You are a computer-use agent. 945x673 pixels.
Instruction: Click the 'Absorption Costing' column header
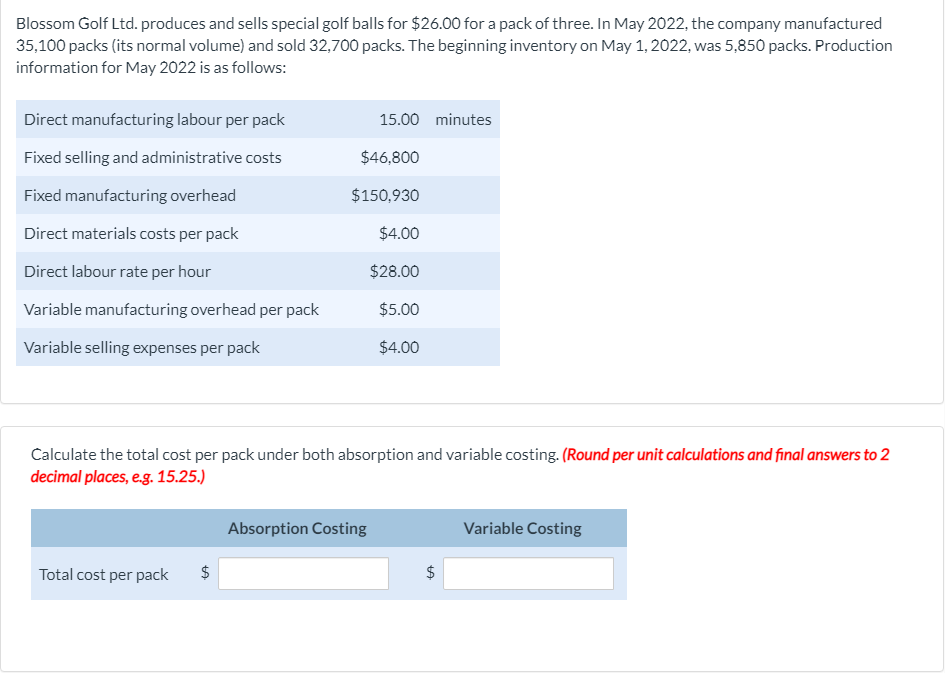[x=297, y=528]
